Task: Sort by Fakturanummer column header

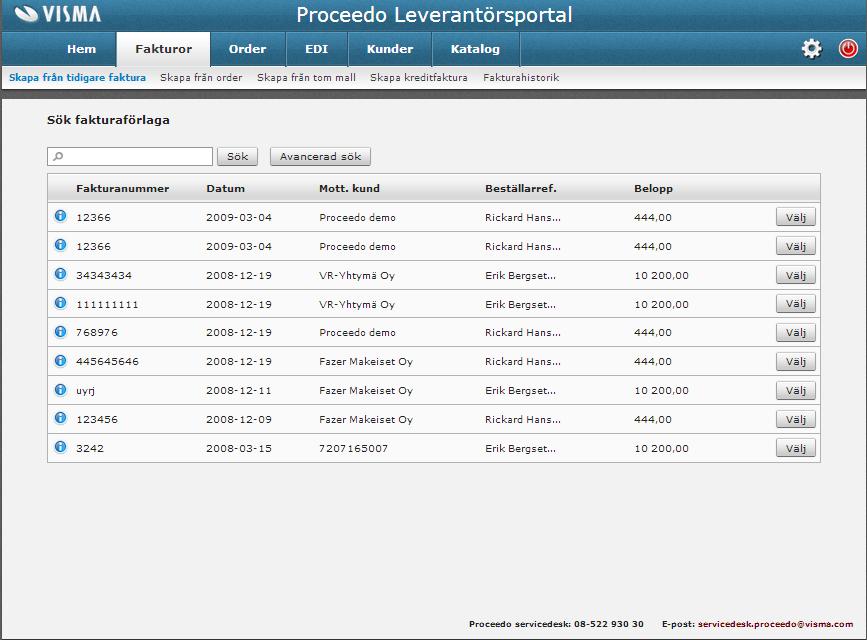Action: (123, 188)
